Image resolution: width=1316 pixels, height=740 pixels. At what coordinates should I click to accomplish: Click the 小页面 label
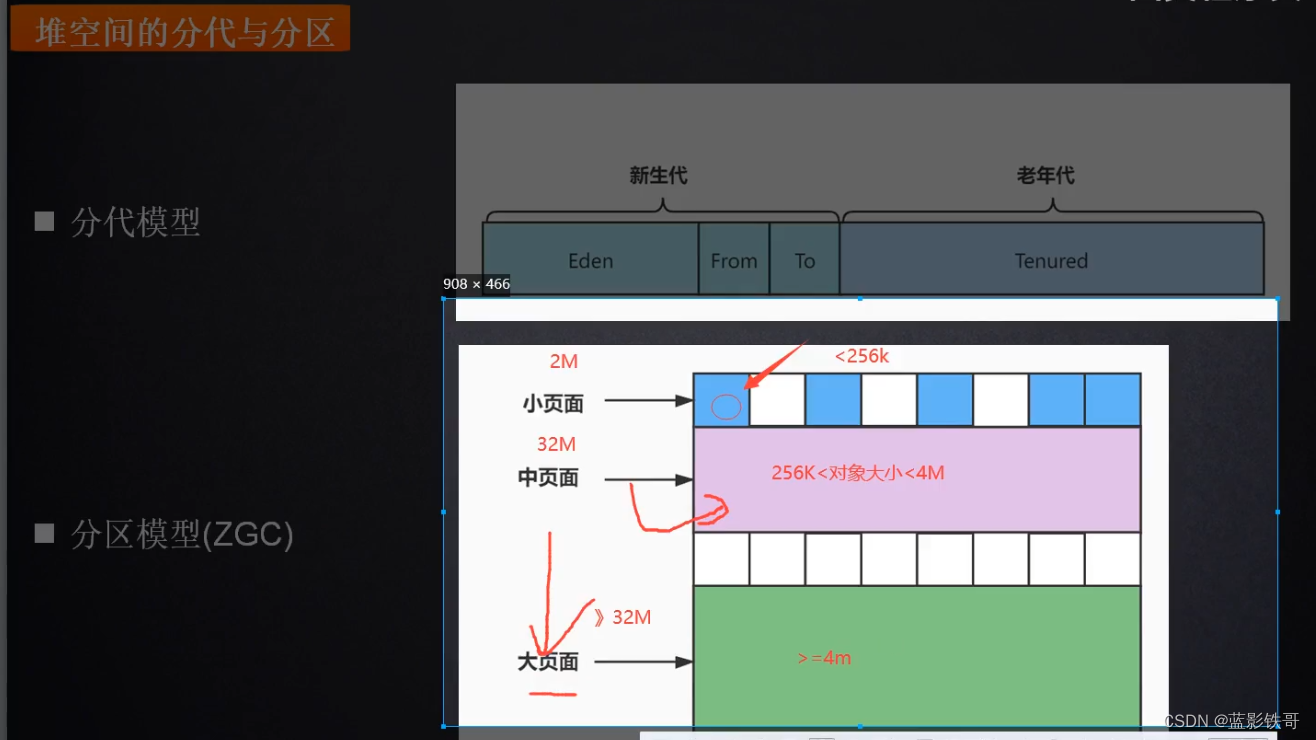553,404
